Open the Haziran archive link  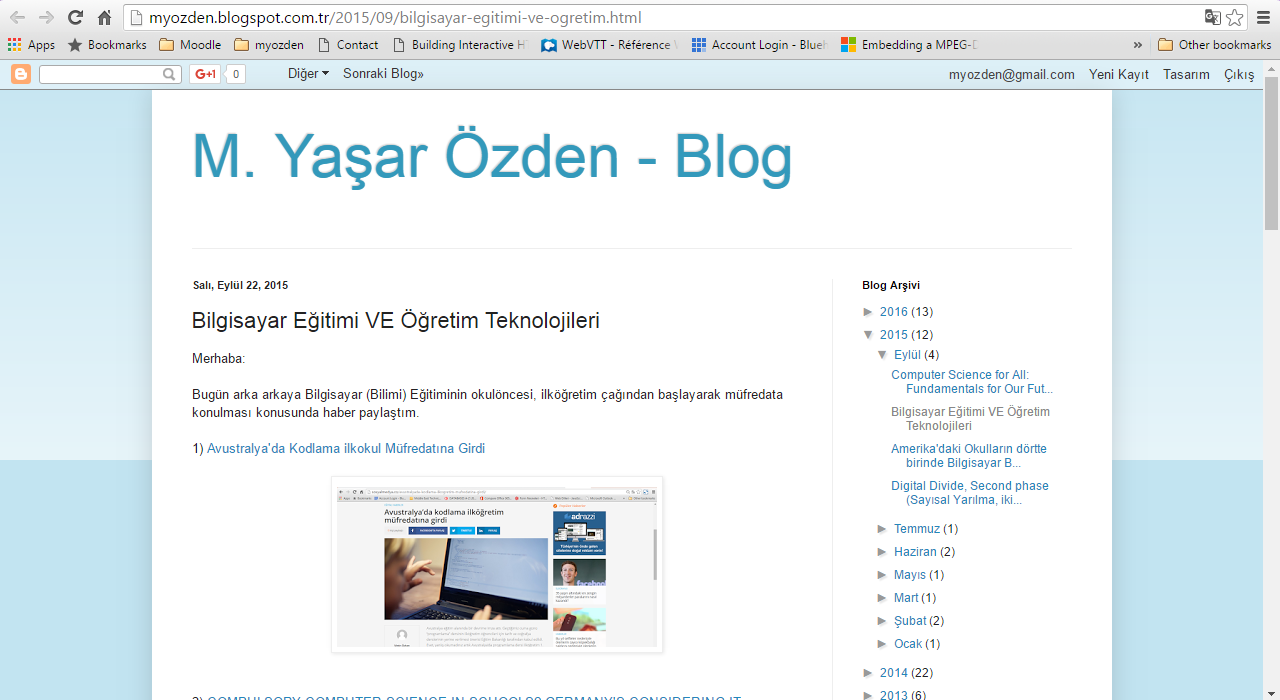coord(916,552)
